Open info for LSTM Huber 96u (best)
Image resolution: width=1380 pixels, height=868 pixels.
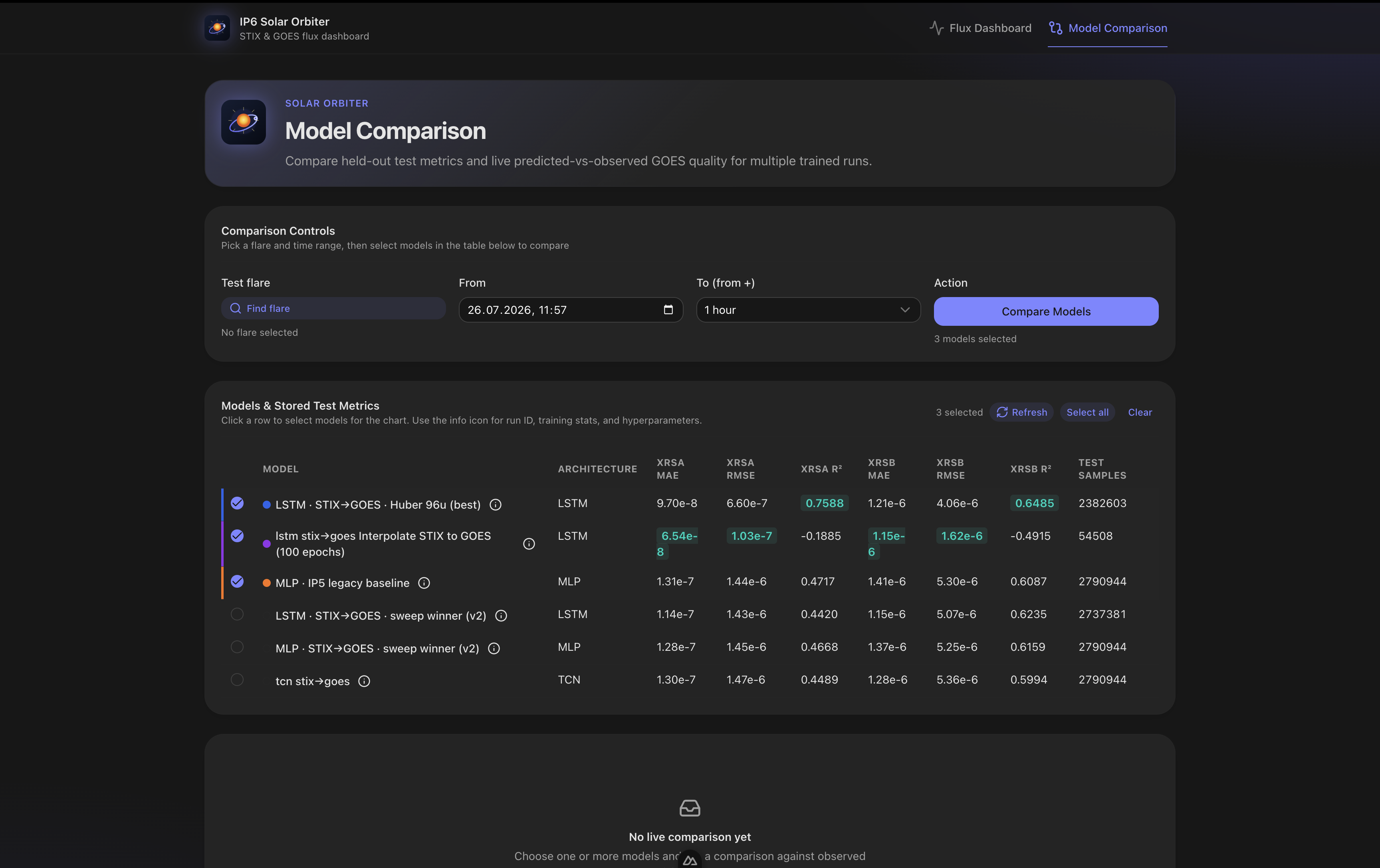click(x=496, y=505)
